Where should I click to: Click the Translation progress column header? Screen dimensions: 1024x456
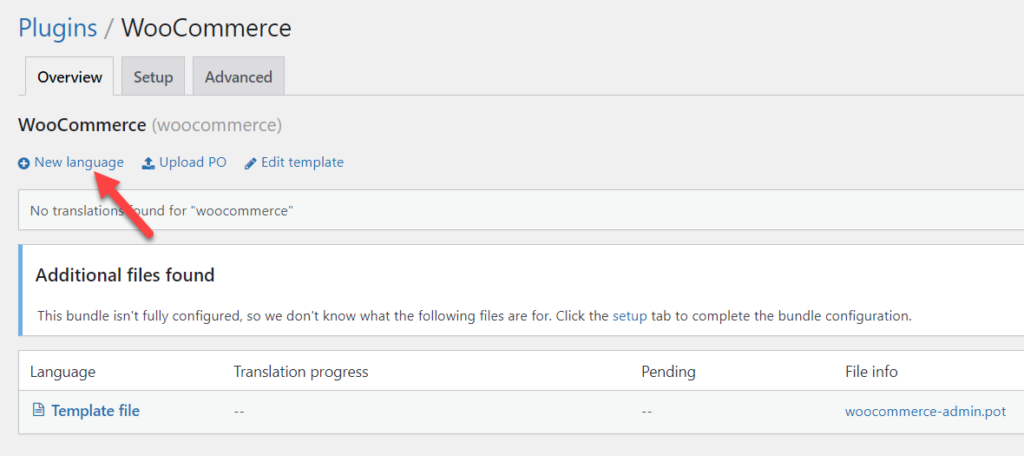(x=301, y=372)
